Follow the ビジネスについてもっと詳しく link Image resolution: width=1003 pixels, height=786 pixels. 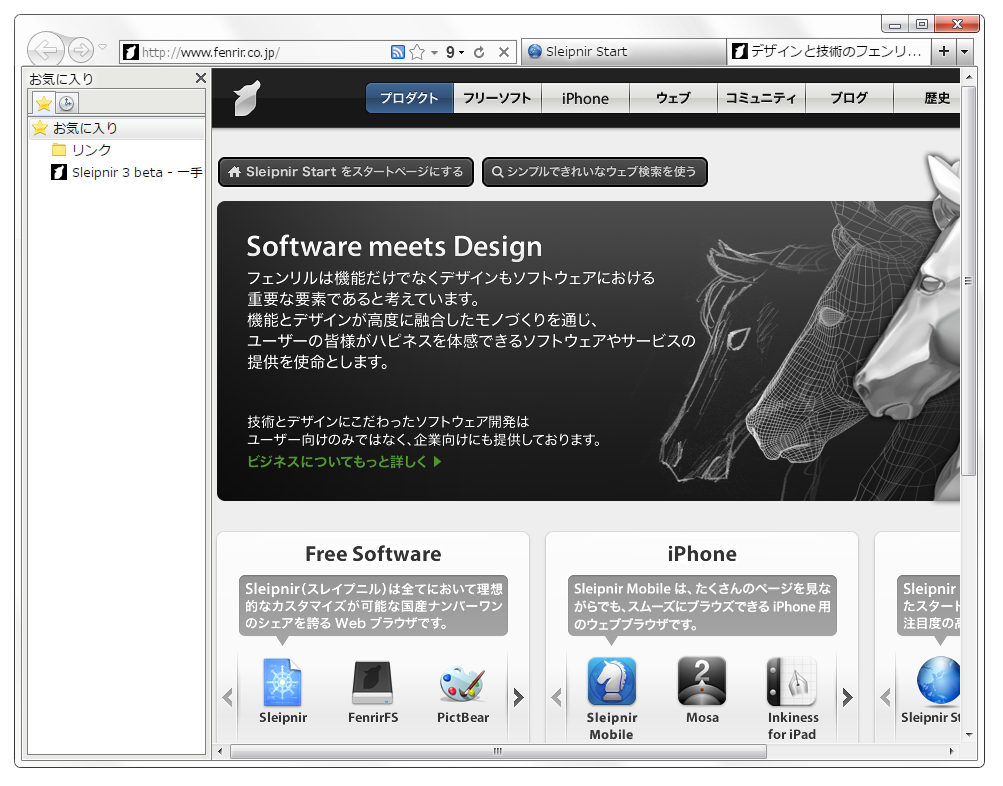click(x=344, y=462)
